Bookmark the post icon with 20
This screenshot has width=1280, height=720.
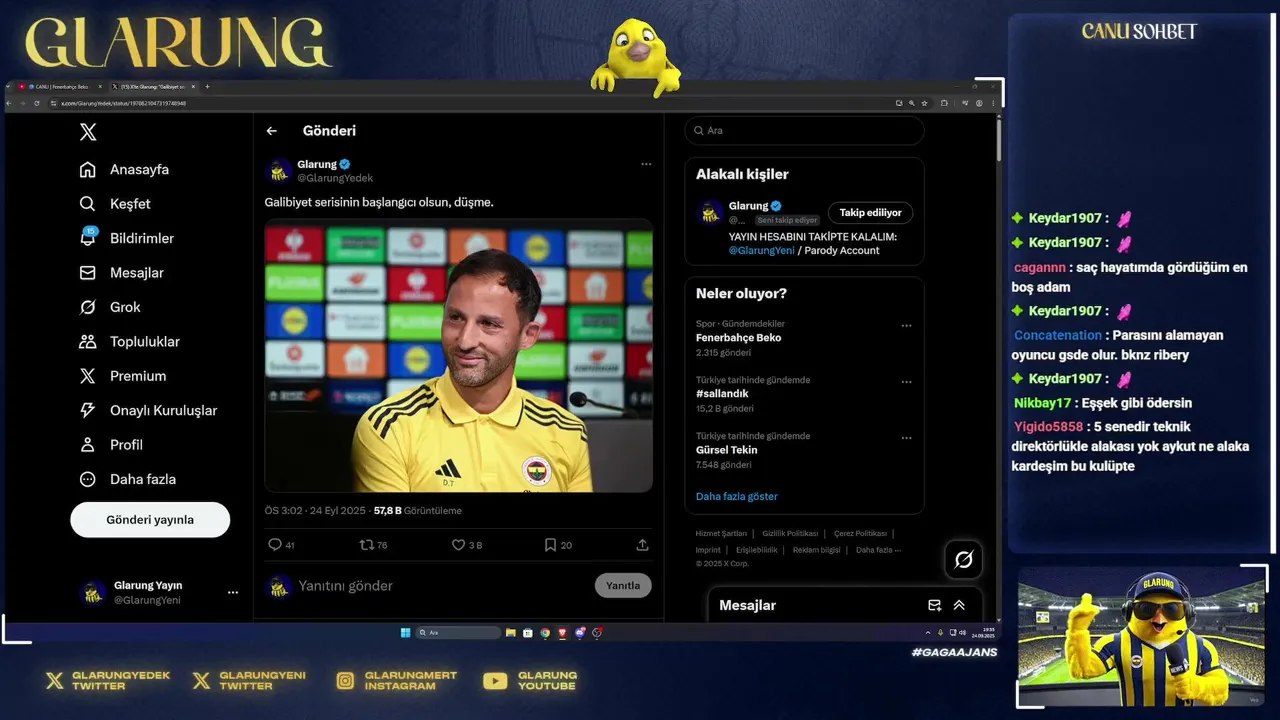pyautogui.click(x=550, y=545)
